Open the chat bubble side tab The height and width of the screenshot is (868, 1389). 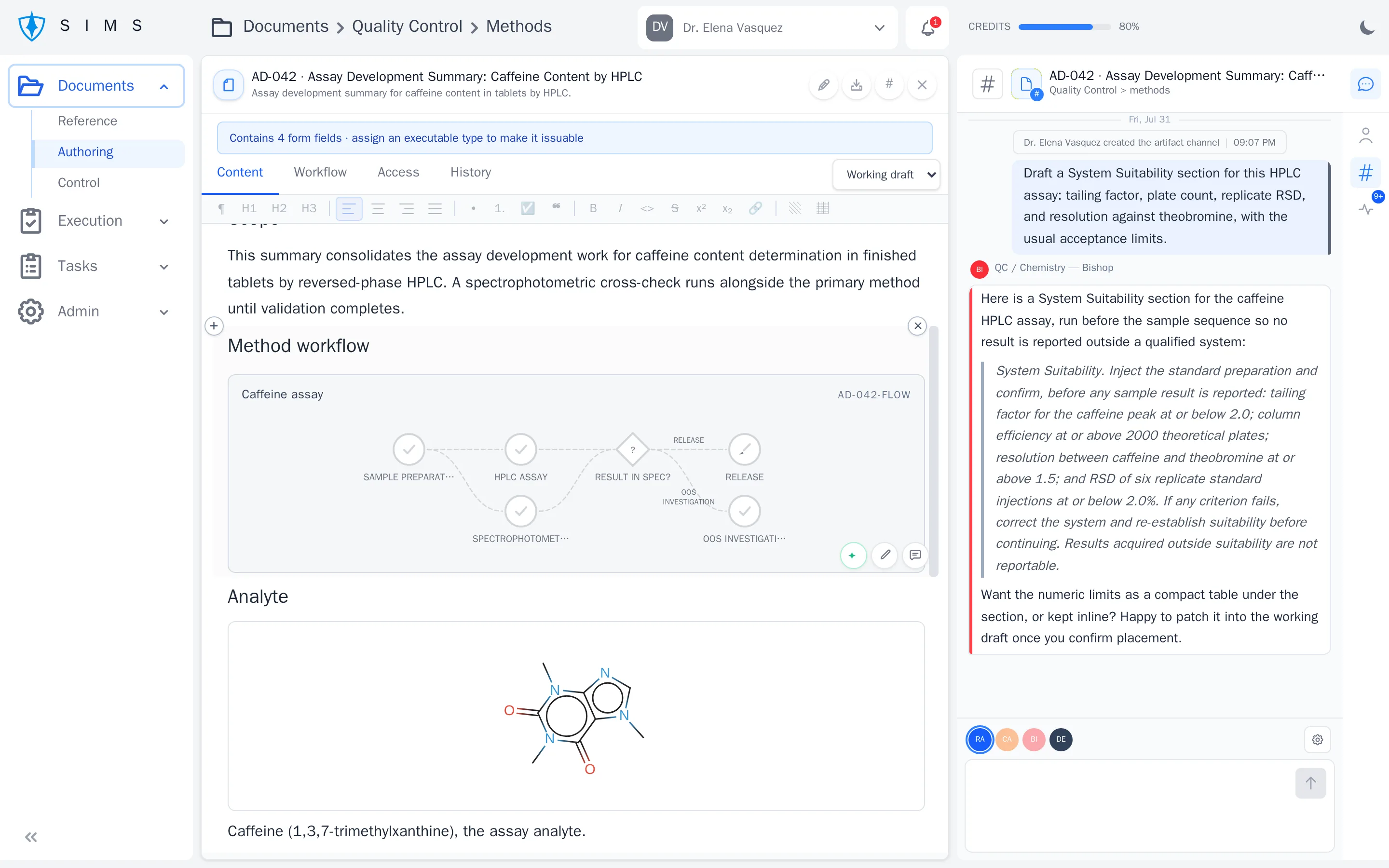1365,84
